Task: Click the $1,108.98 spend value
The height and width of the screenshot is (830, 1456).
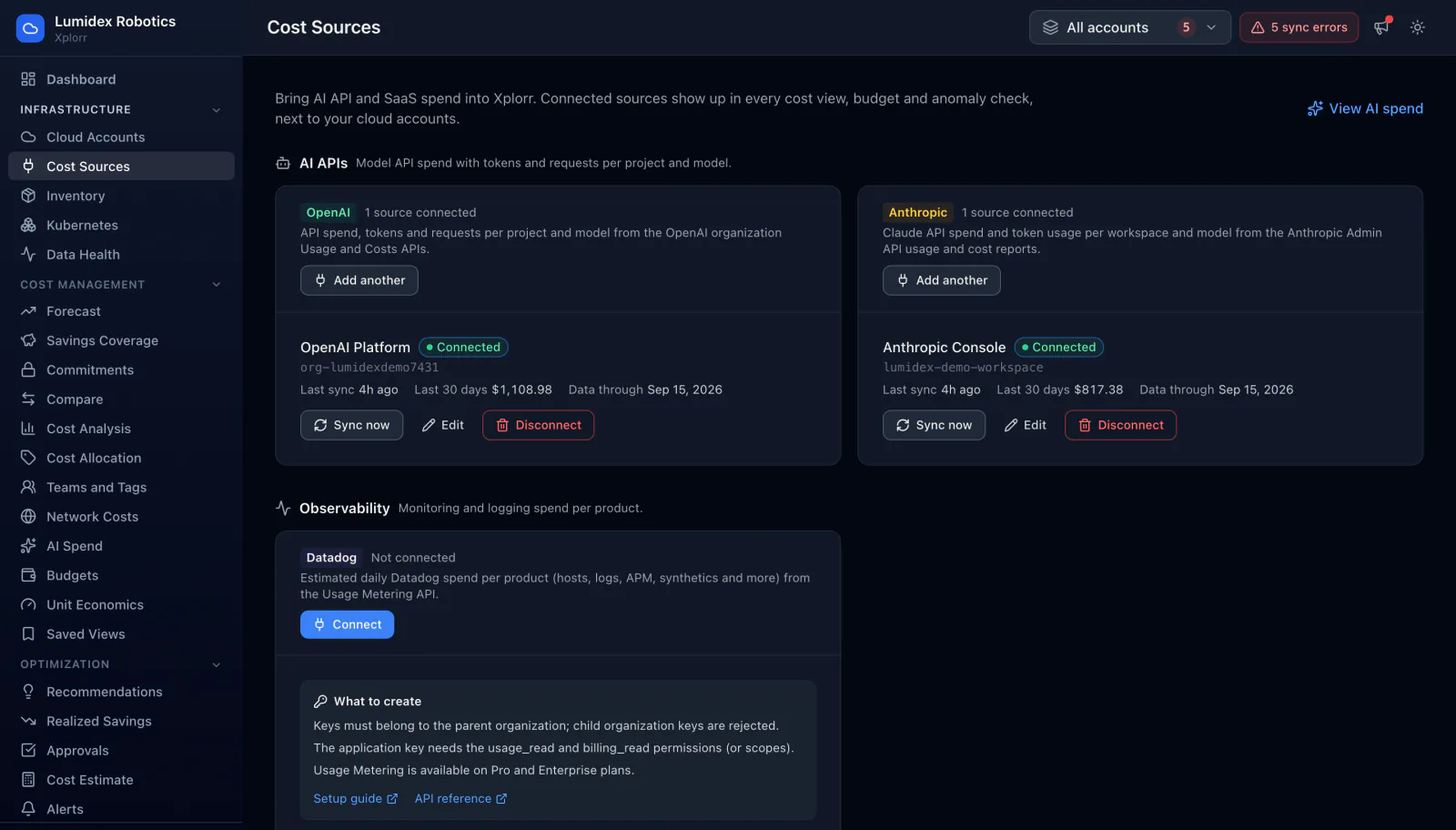Action: pos(521,390)
